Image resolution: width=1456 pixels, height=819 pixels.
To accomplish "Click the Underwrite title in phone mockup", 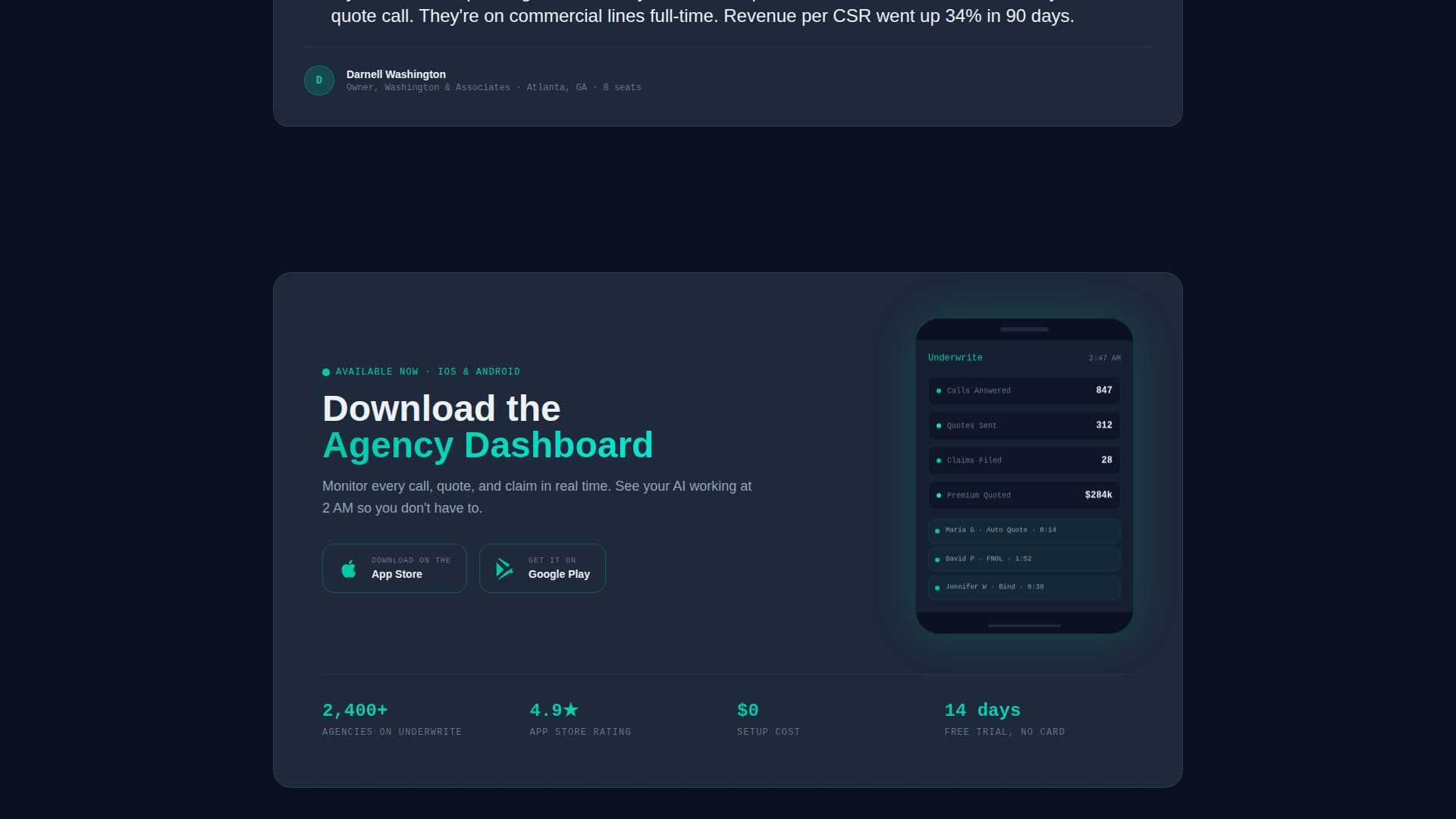I will coord(955,357).
